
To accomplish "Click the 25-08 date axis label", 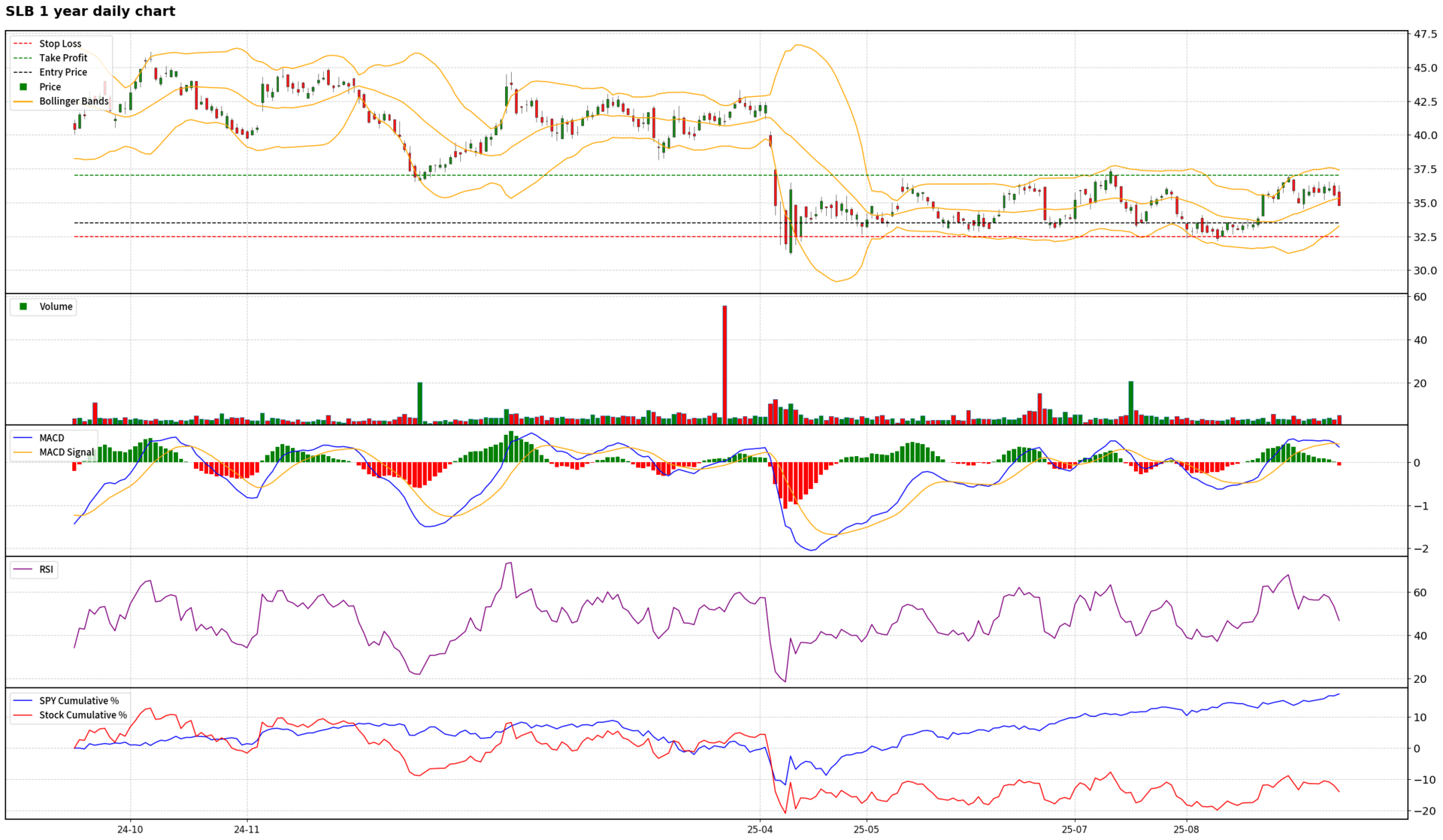I will (1186, 829).
